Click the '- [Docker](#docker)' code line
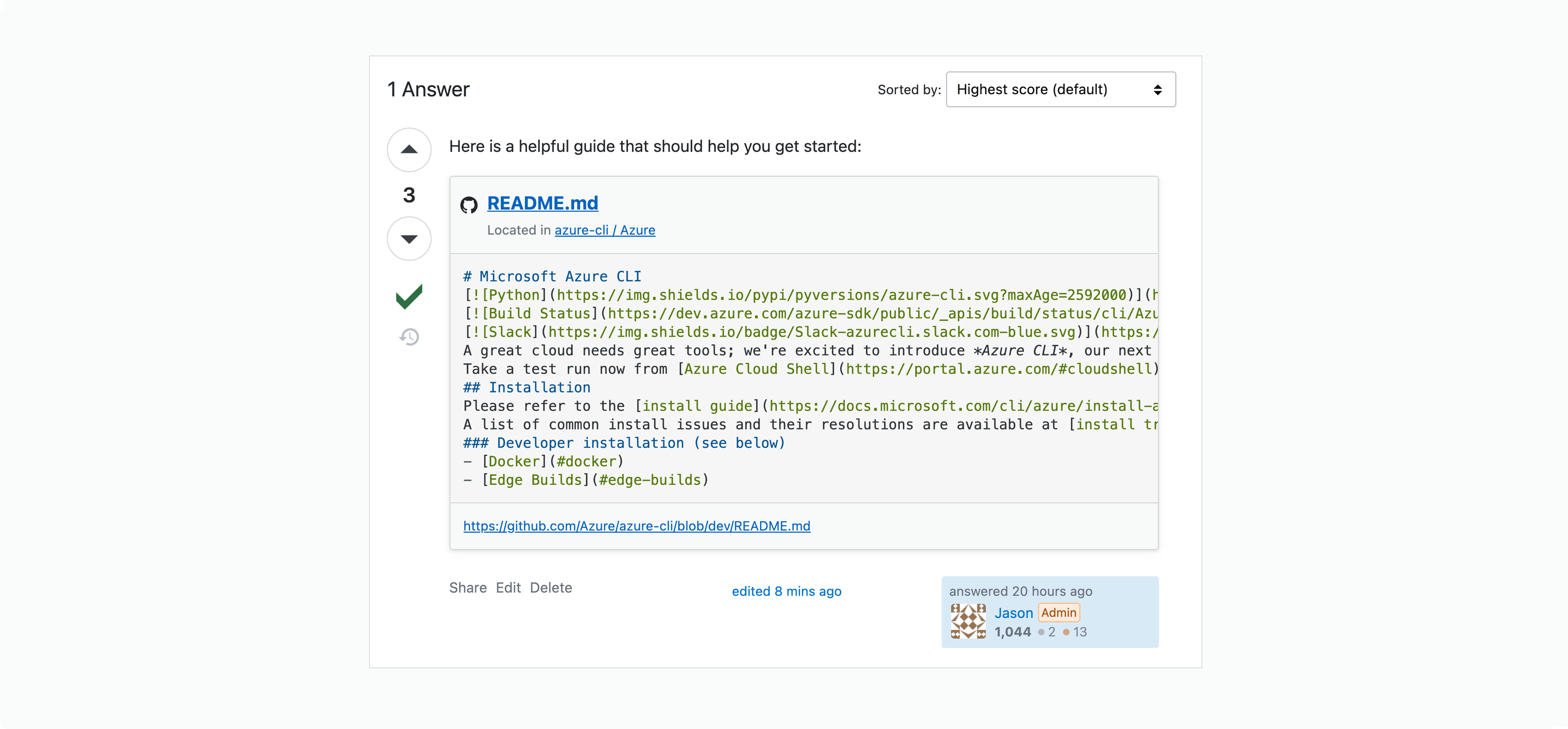This screenshot has width=1568, height=729. tap(544, 461)
